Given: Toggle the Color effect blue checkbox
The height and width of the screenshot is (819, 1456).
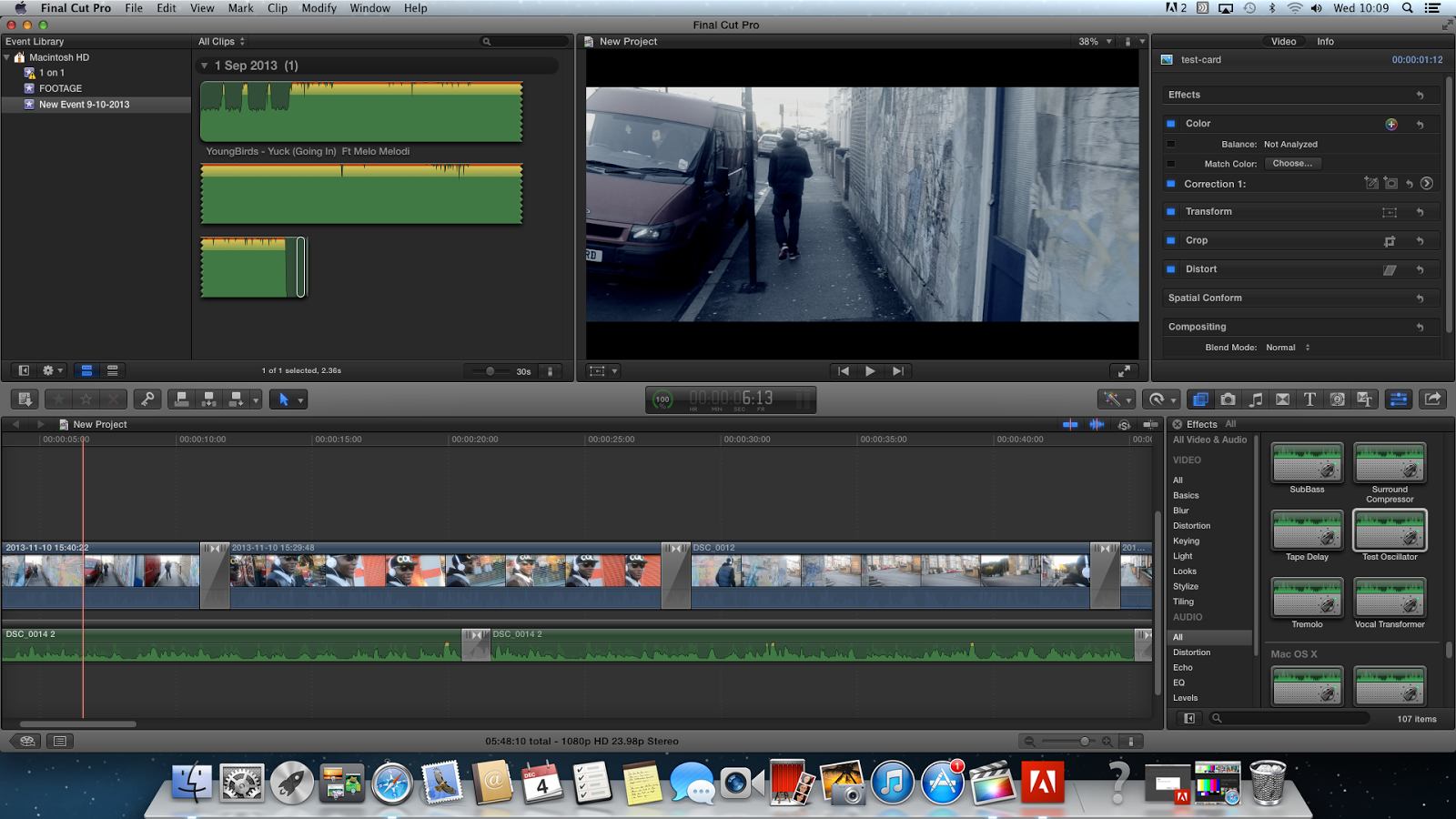Looking at the screenshot, I should pos(1171,124).
